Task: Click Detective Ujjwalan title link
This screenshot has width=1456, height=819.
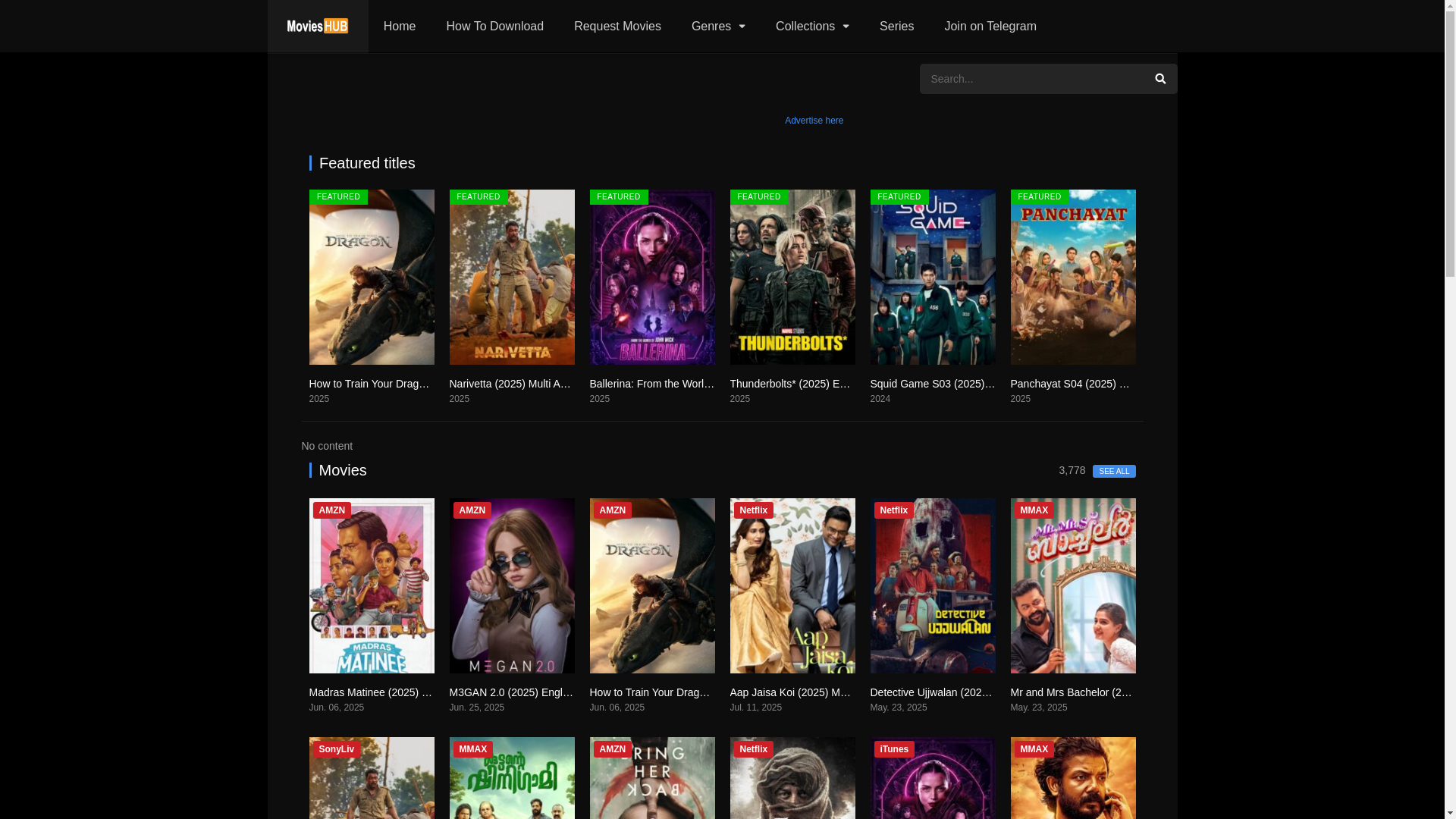Action: click(933, 692)
